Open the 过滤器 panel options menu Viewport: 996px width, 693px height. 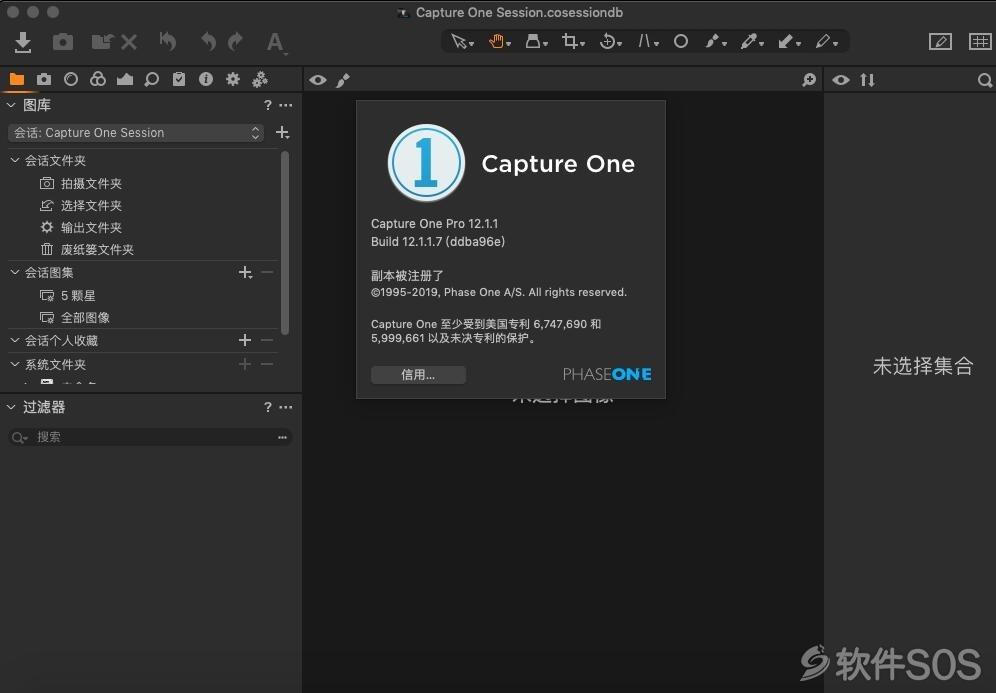tap(286, 407)
